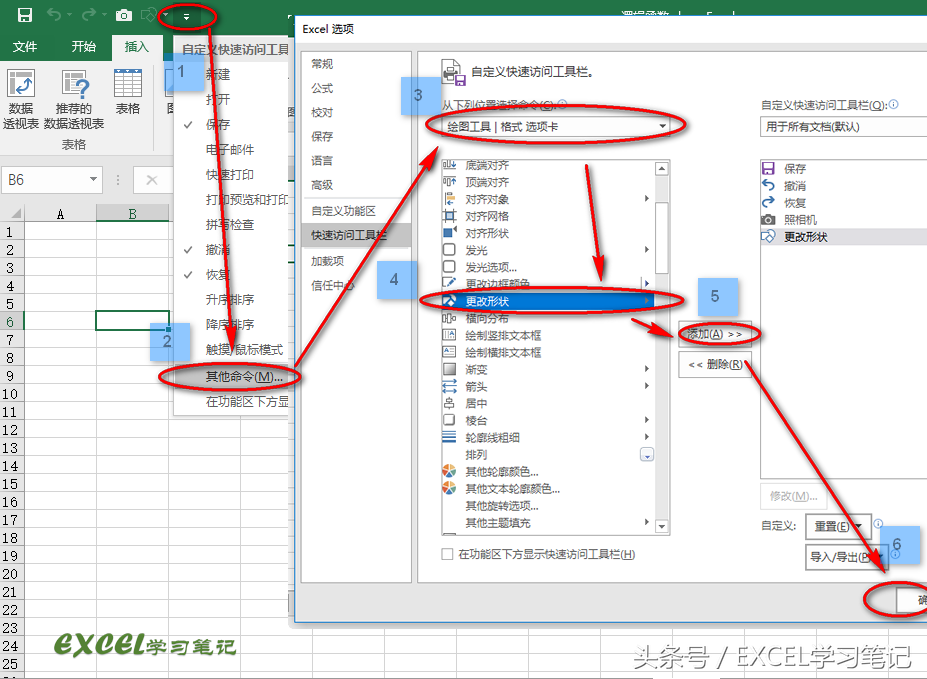Click the camera icon in quick access toolbar
Viewport: 927px width, 679px height.
pyautogui.click(x=124, y=15)
